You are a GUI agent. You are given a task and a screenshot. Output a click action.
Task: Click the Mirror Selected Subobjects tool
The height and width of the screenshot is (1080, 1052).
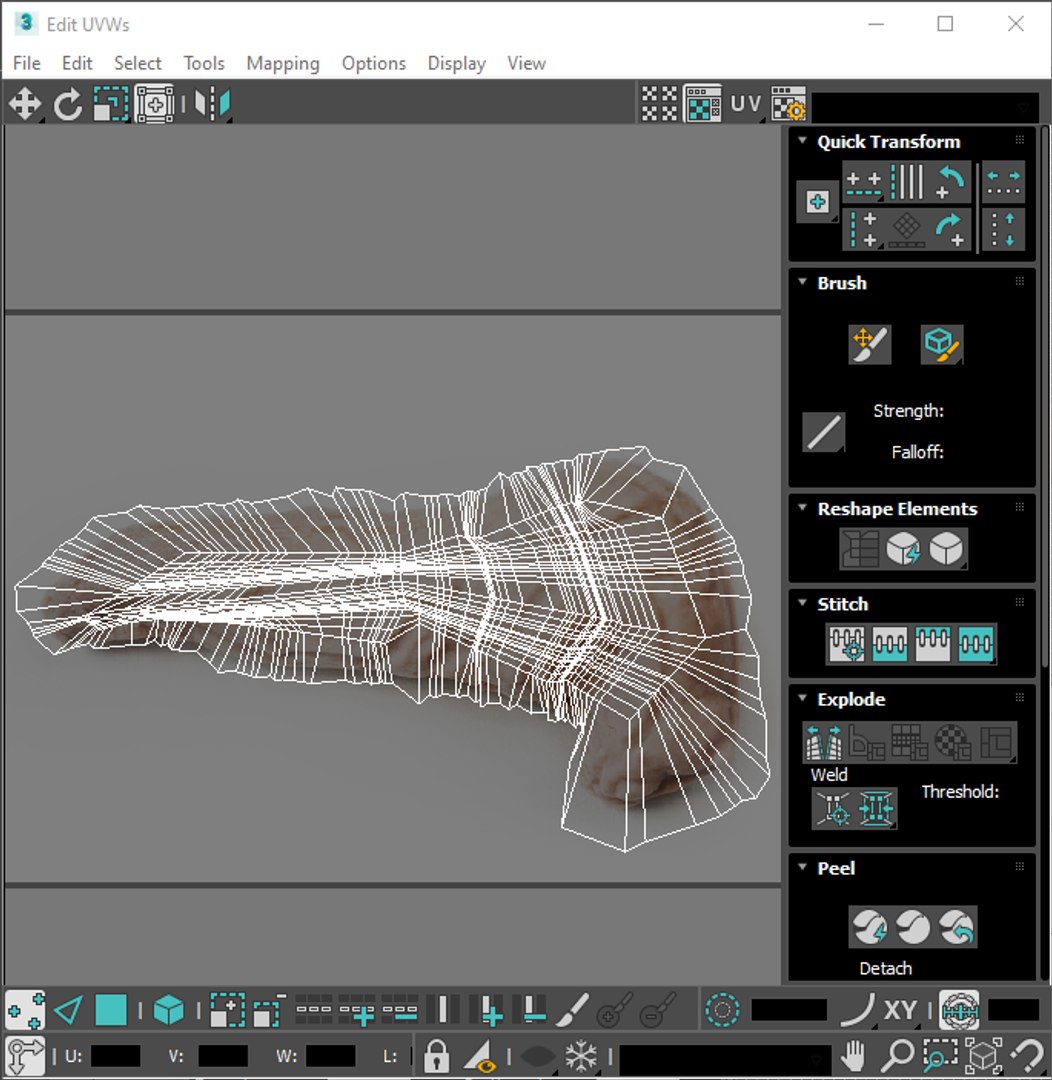pyautogui.click(x=212, y=105)
